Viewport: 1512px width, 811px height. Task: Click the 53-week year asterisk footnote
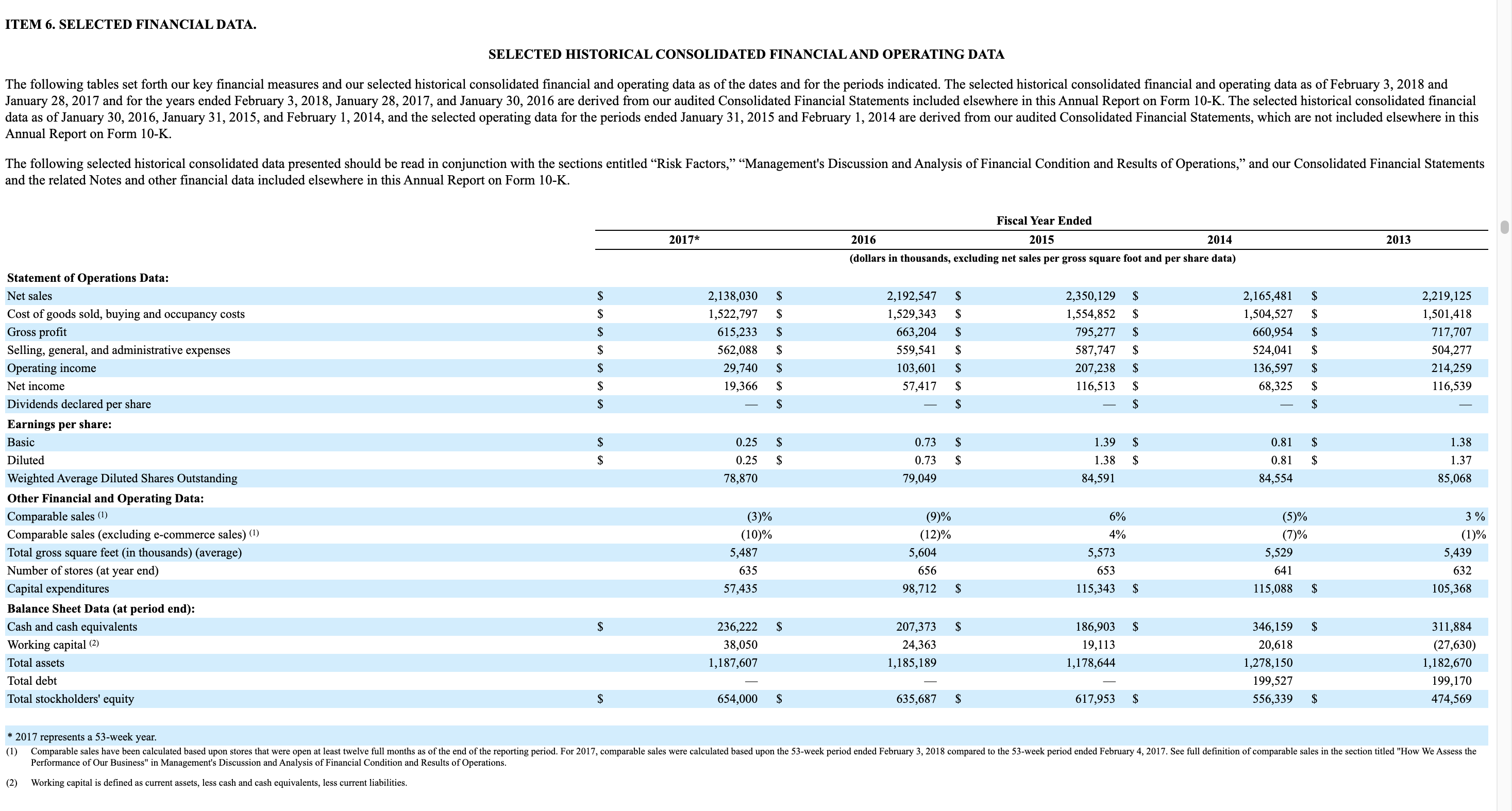pos(81,737)
